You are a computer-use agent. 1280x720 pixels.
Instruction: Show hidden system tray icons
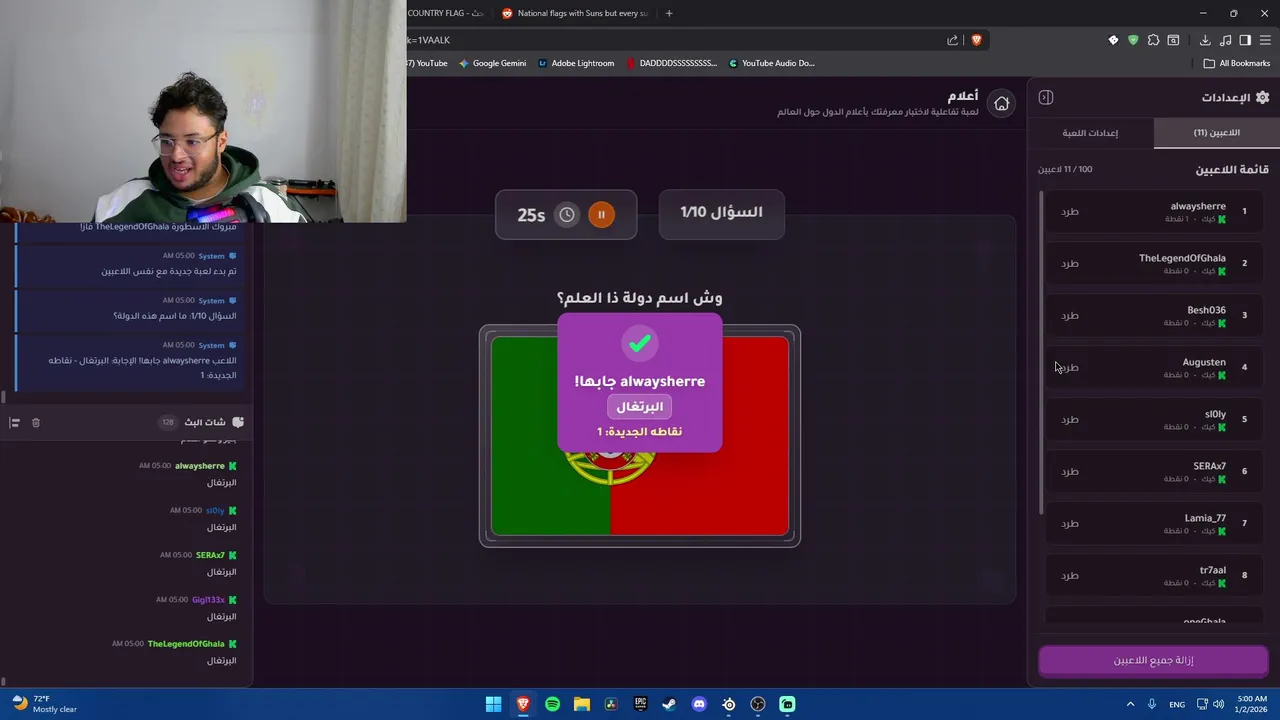[1130, 704]
